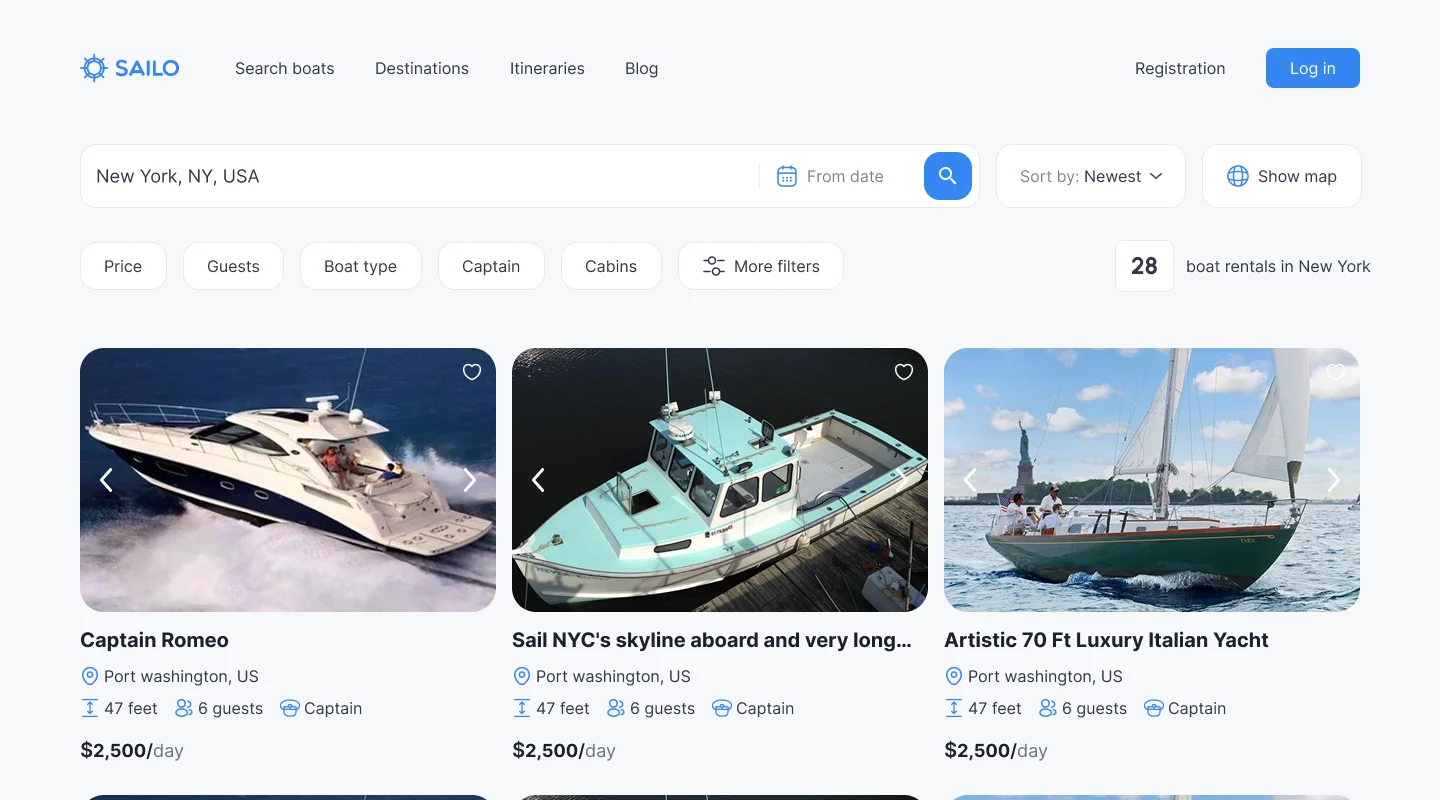Open the Cabins filter

tap(611, 266)
